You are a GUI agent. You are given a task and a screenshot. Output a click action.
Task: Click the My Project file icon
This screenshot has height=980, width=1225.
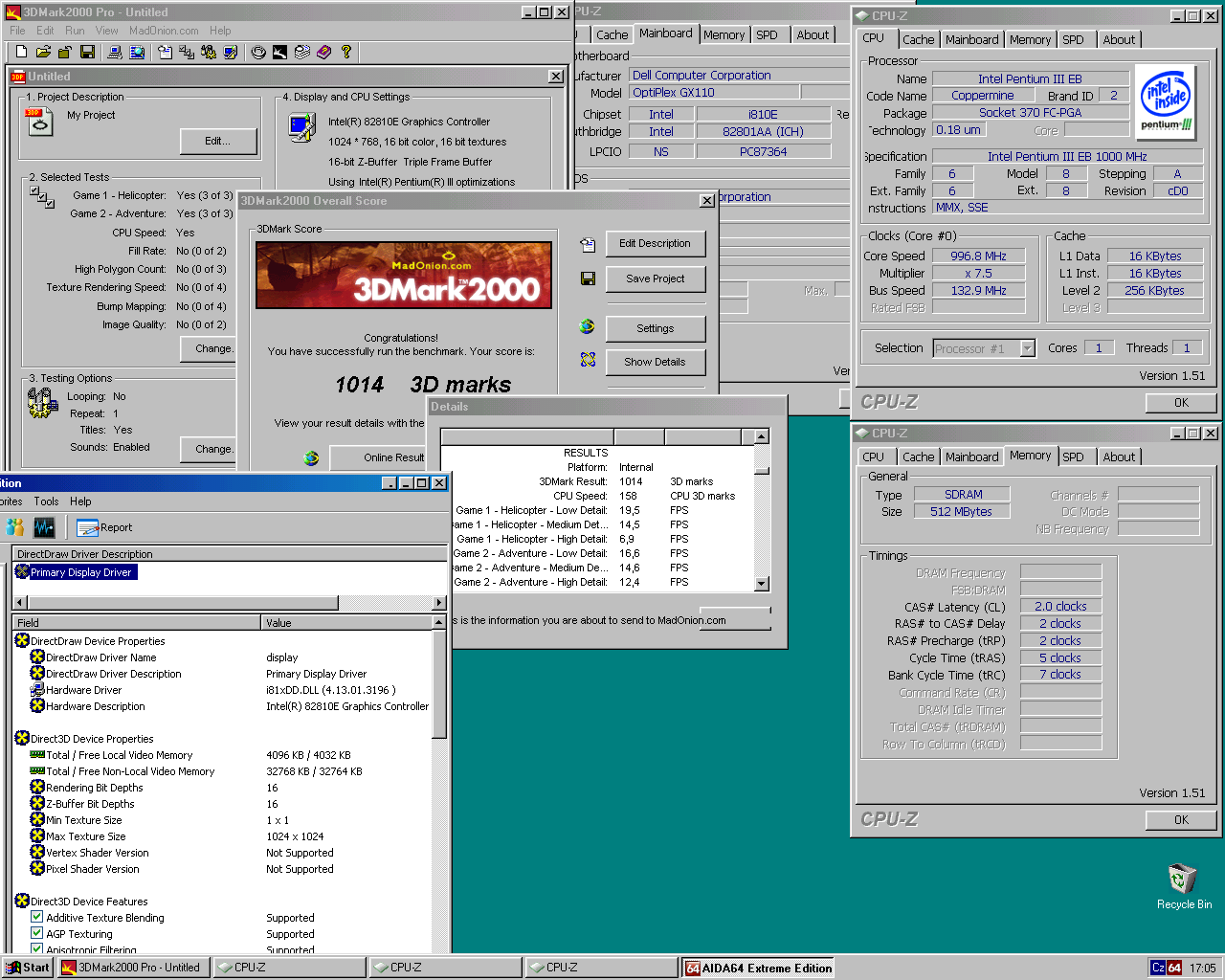[x=39, y=122]
